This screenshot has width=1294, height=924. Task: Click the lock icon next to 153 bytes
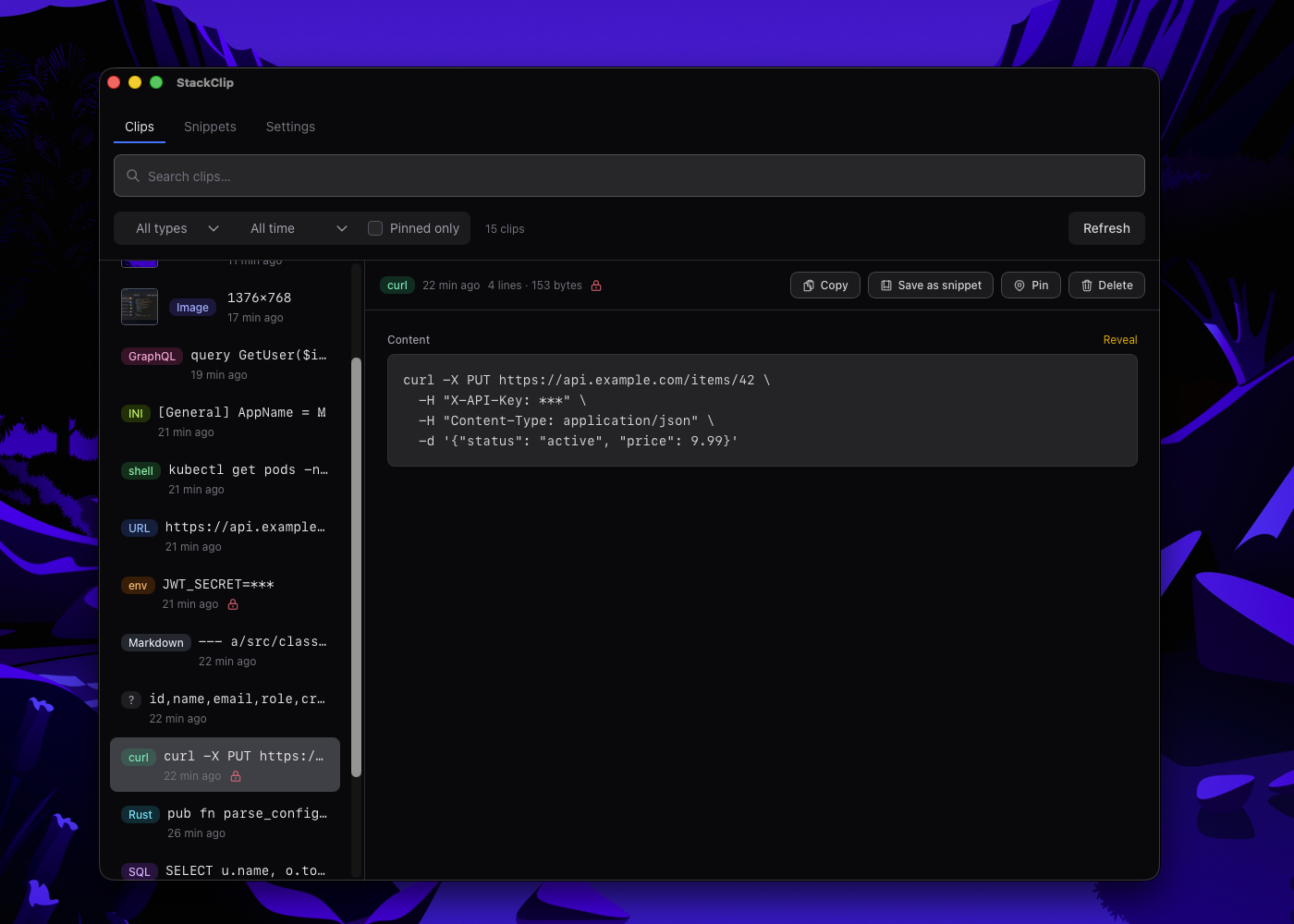tap(595, 286)
